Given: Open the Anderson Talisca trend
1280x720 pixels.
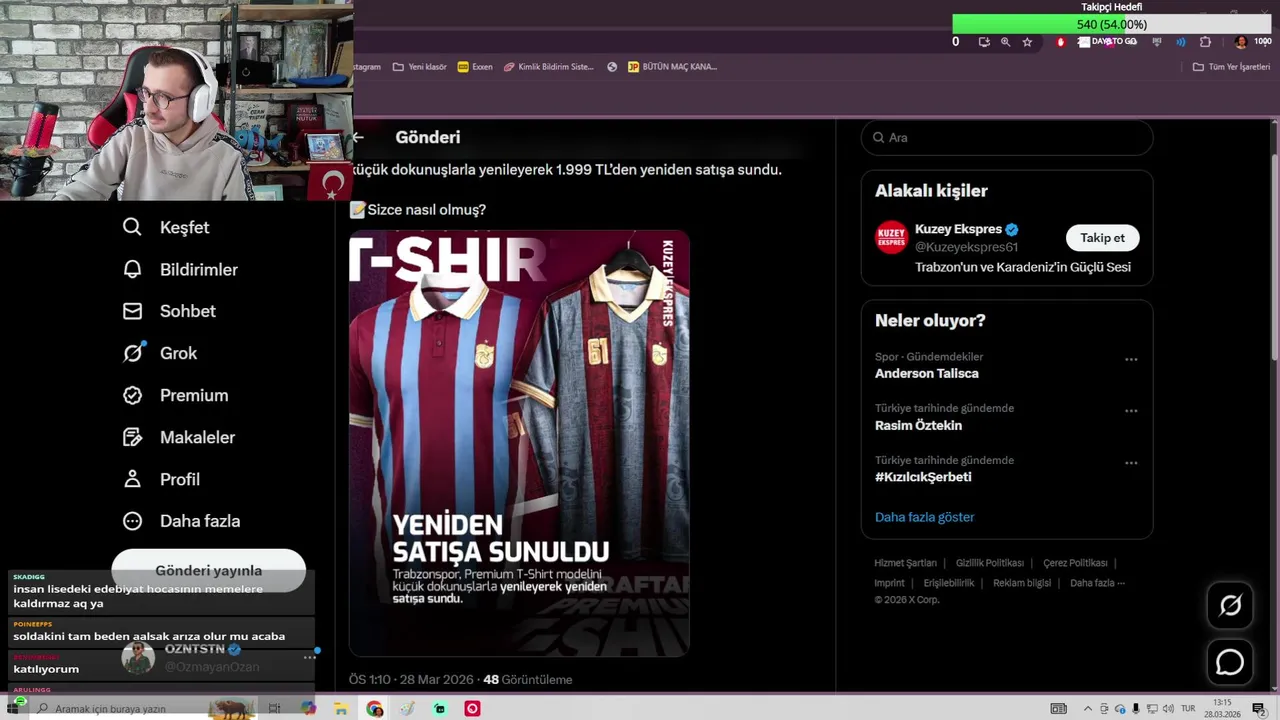Looking at the screenshot, I should coord(927,374).
